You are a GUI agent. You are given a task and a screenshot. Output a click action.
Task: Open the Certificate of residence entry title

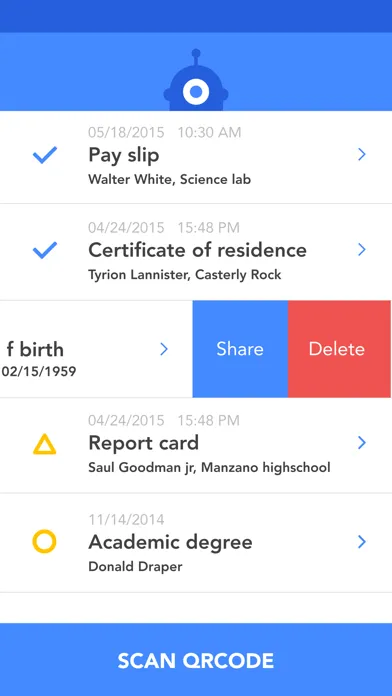click(x=198, y=250)
